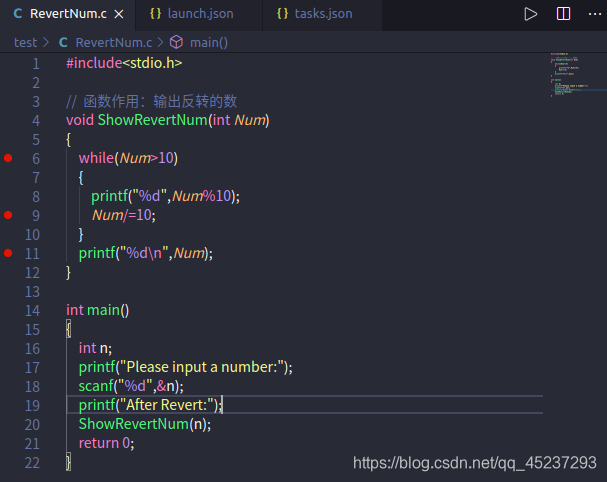The height and width of the screenshot is (482, 607).
Task: Click the int n; declaration
Action: tap(95, 348)
